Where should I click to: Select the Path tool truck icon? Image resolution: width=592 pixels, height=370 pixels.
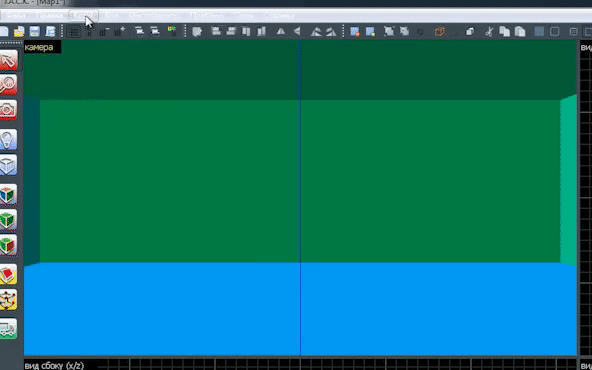(8, 329)
